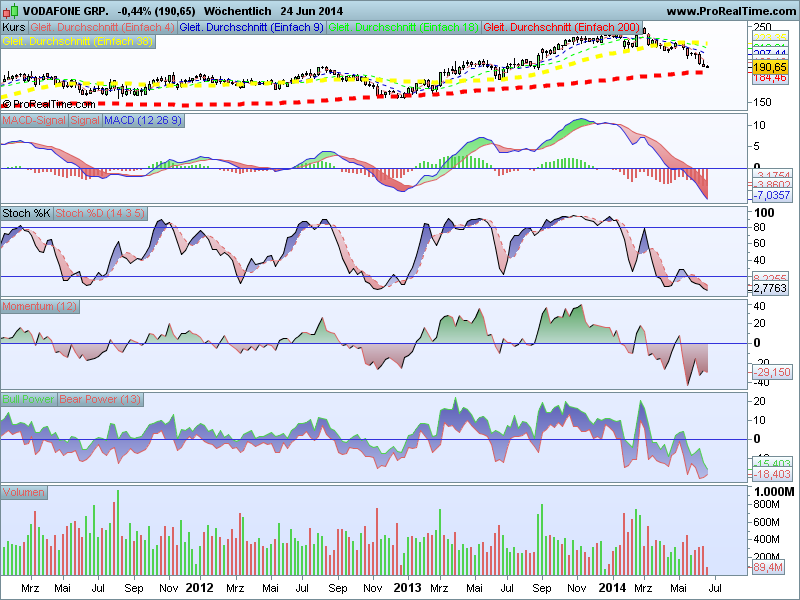Click the blue 207,44 moving average tag

point(770,53)
